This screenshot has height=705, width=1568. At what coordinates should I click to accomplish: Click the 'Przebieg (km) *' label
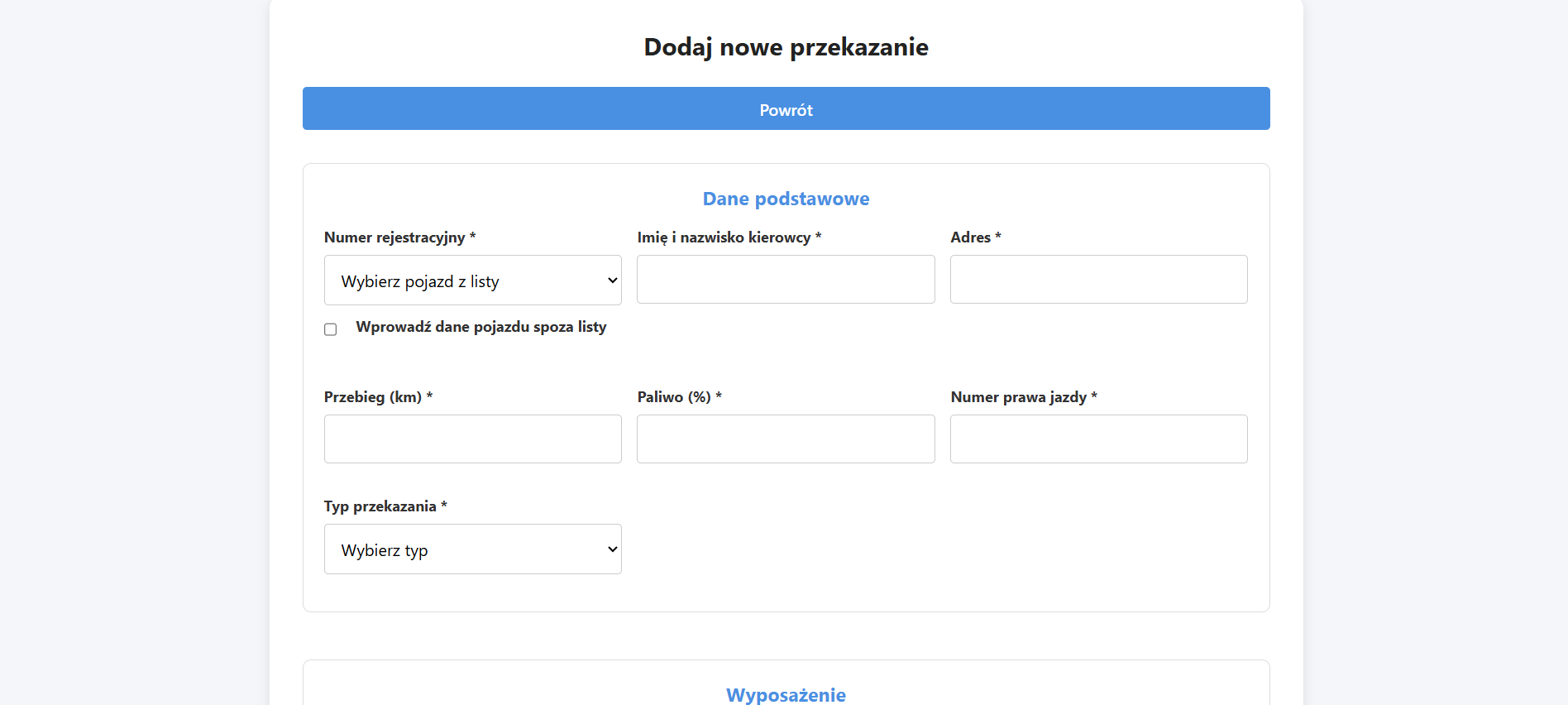click(x=378, y=397)
